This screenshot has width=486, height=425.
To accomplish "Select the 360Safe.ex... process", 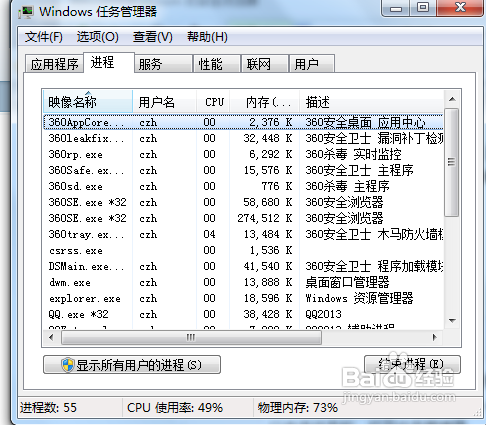I will (x=243, y=170).
